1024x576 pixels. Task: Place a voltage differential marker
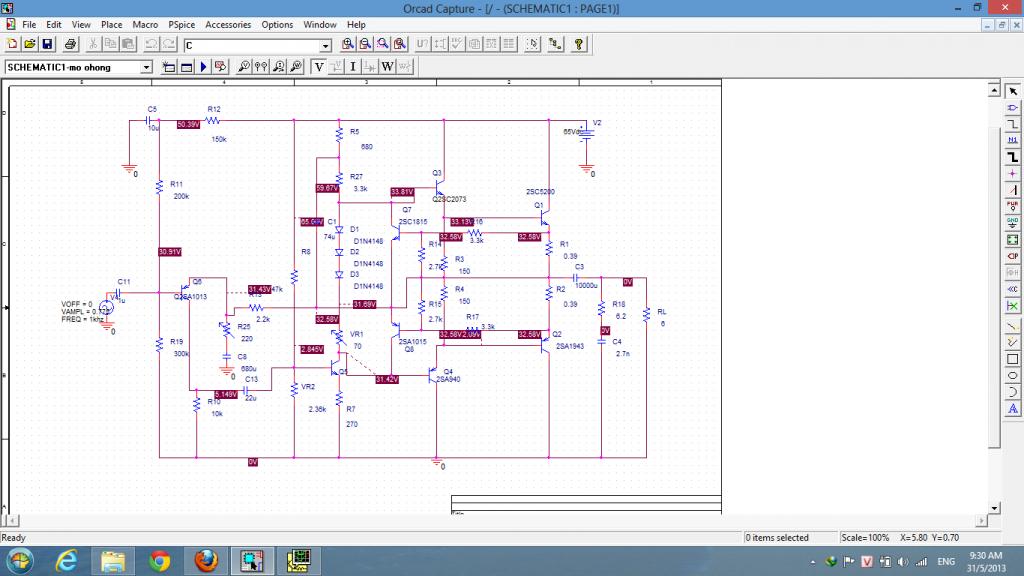coord(261,67)
